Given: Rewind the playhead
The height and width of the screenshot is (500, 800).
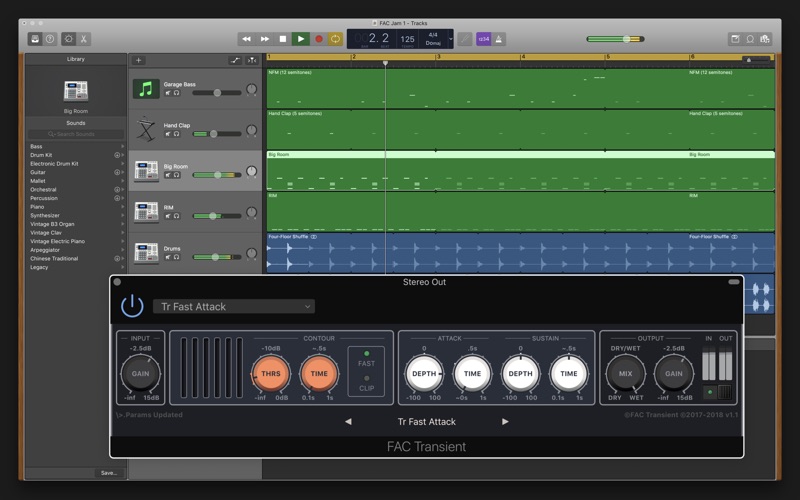Looking at the screenshot, I should pos(246,39).
